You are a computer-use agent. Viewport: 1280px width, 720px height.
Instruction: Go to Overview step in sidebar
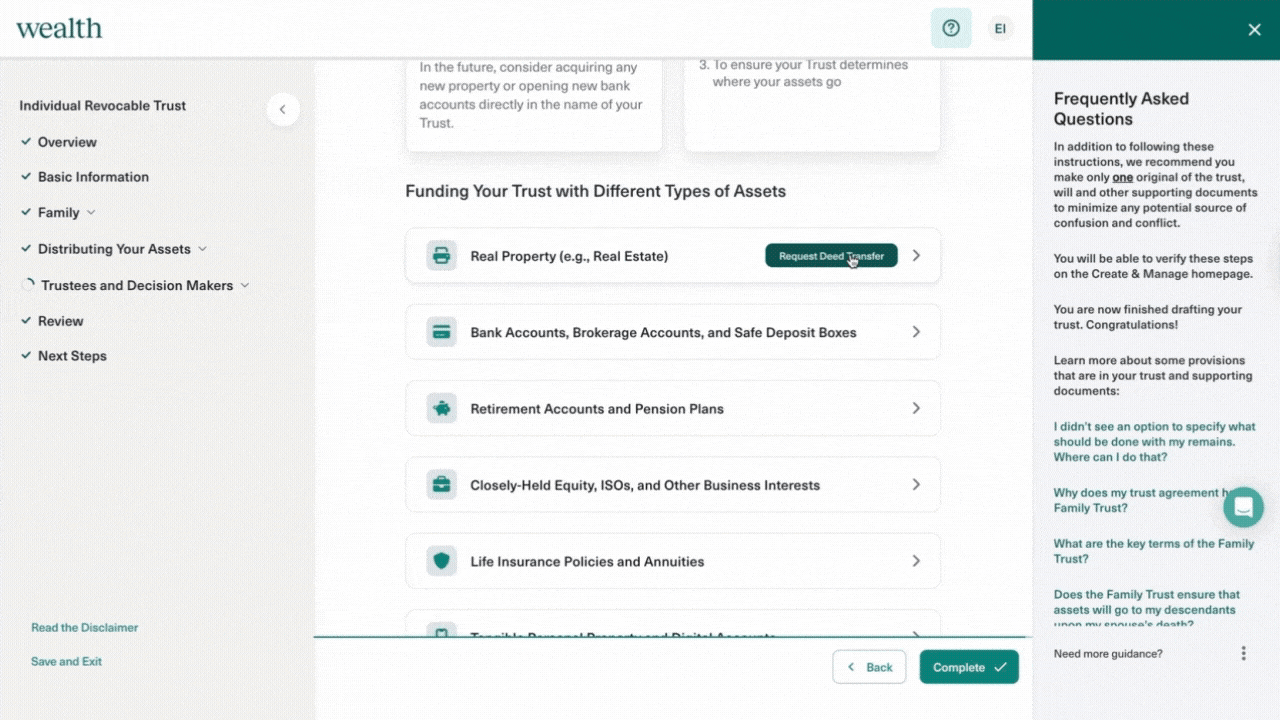67,142
